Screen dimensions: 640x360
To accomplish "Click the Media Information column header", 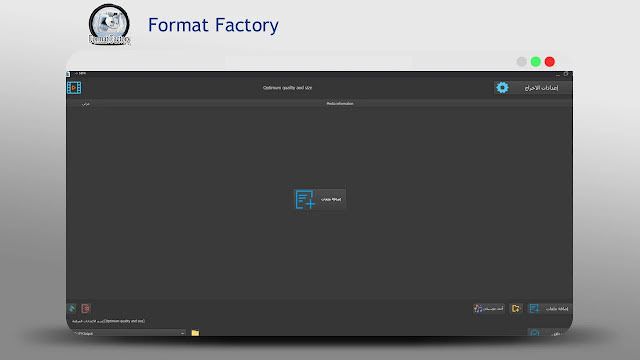I will point(340,104).
